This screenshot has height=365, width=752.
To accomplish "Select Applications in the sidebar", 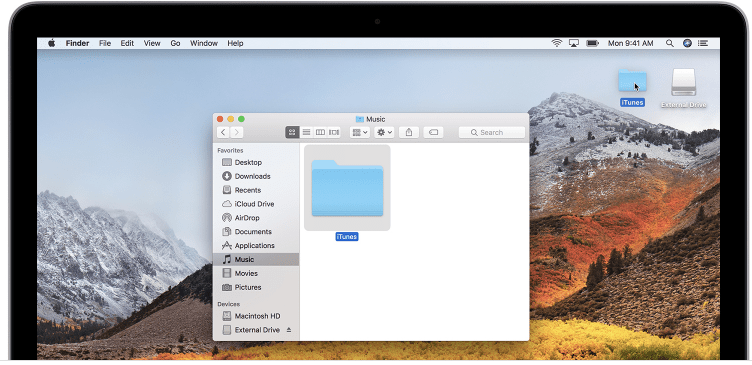I will (x=256, y=246).
